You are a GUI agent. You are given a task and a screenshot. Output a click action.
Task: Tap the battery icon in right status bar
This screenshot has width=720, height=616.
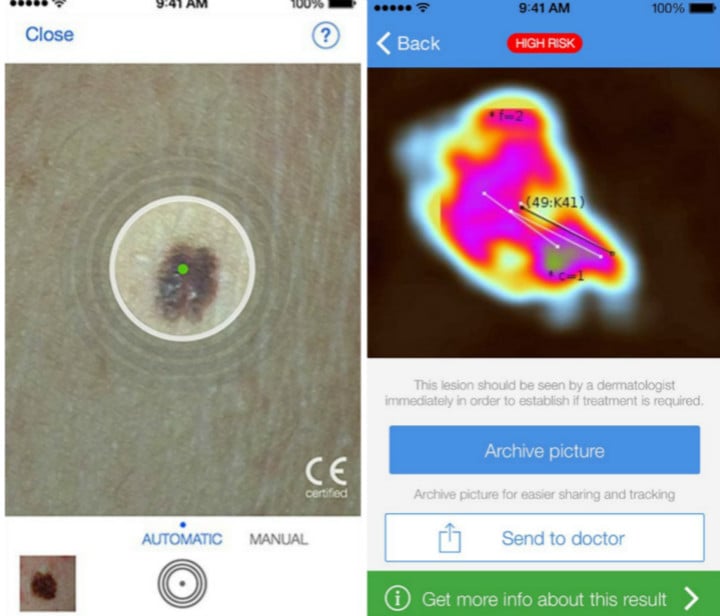point(702,8)
